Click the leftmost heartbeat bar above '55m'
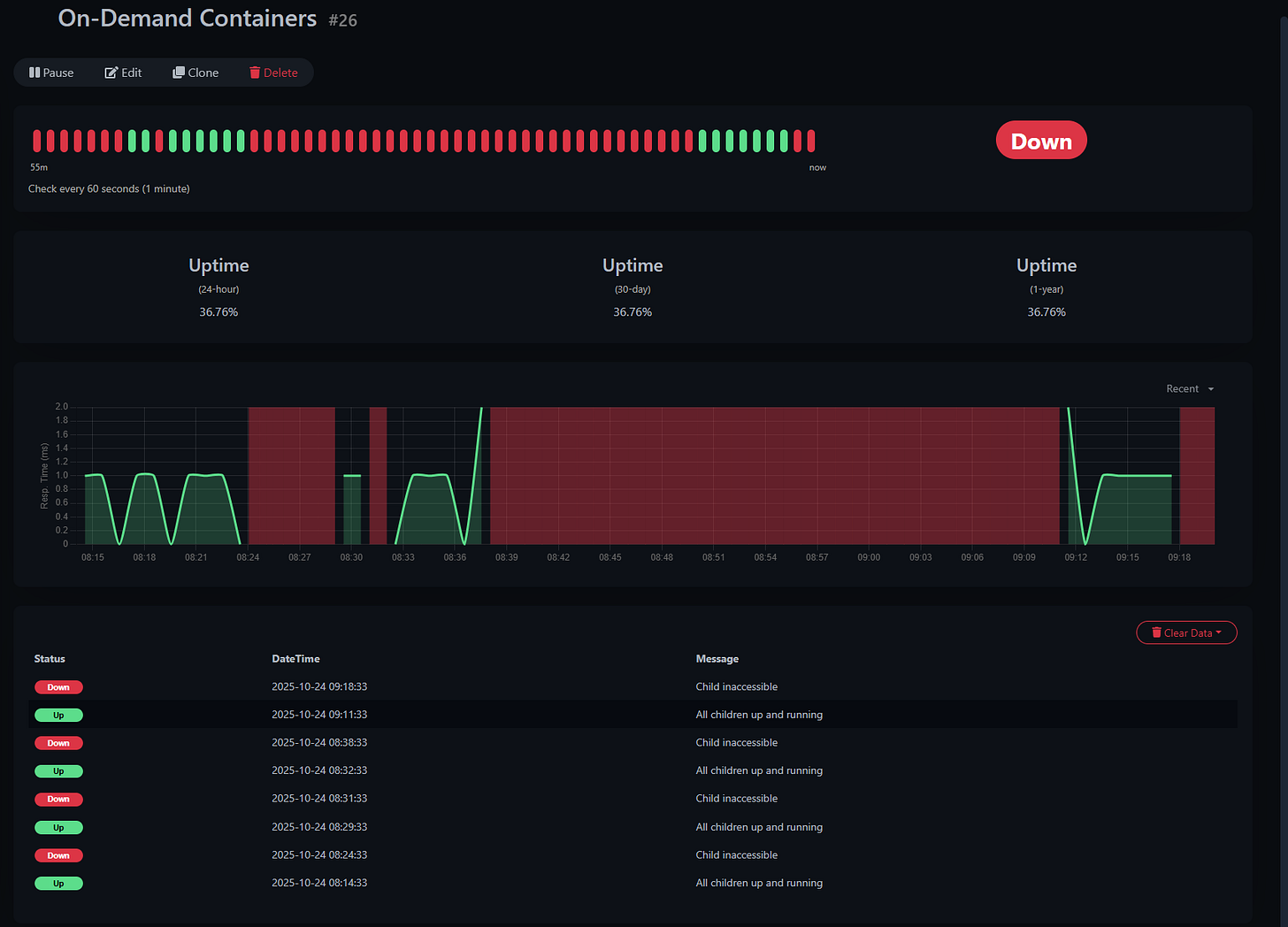1288x927 pixels. click(x=37, y=141)
